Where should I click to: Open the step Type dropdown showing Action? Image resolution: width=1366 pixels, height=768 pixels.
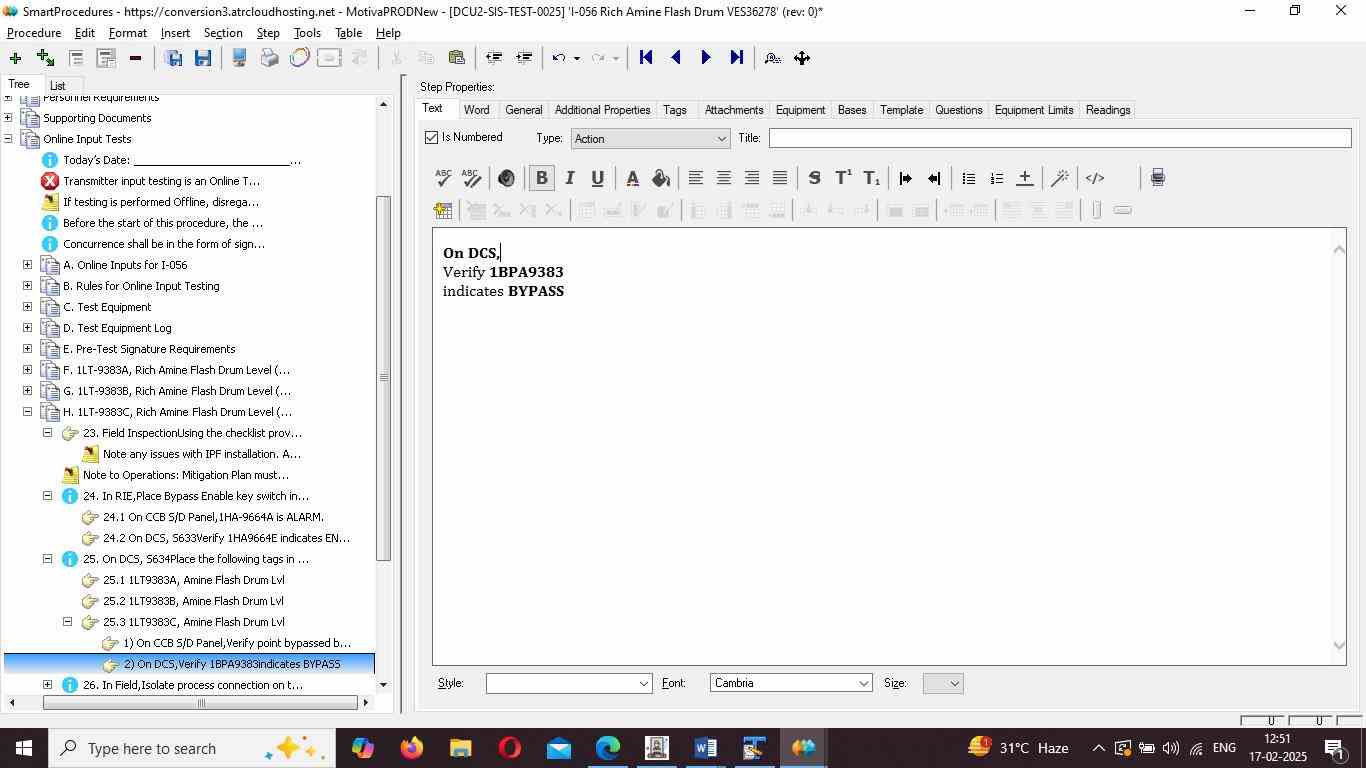coord(649,139)
